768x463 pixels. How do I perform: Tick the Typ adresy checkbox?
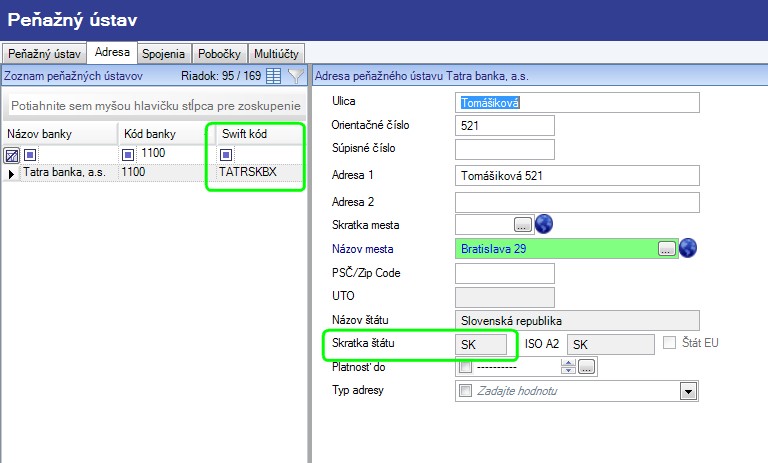click(465, 391)
